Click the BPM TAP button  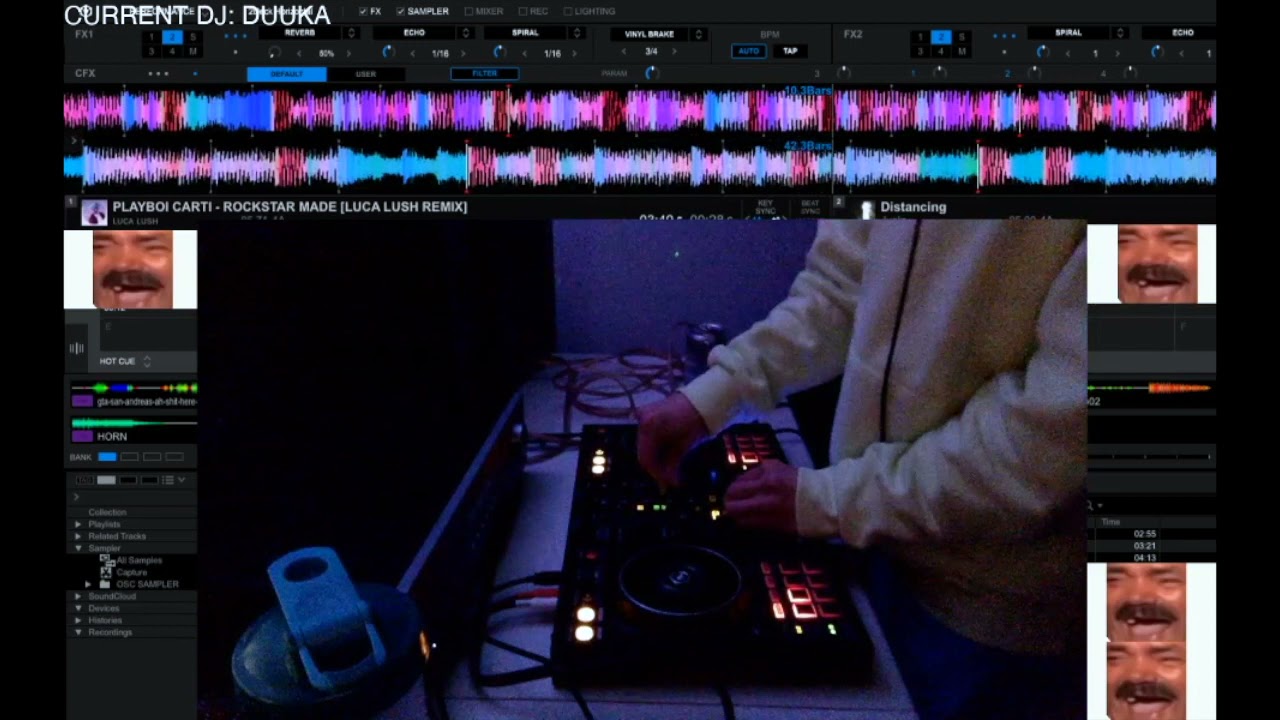(x=790, y=51)
